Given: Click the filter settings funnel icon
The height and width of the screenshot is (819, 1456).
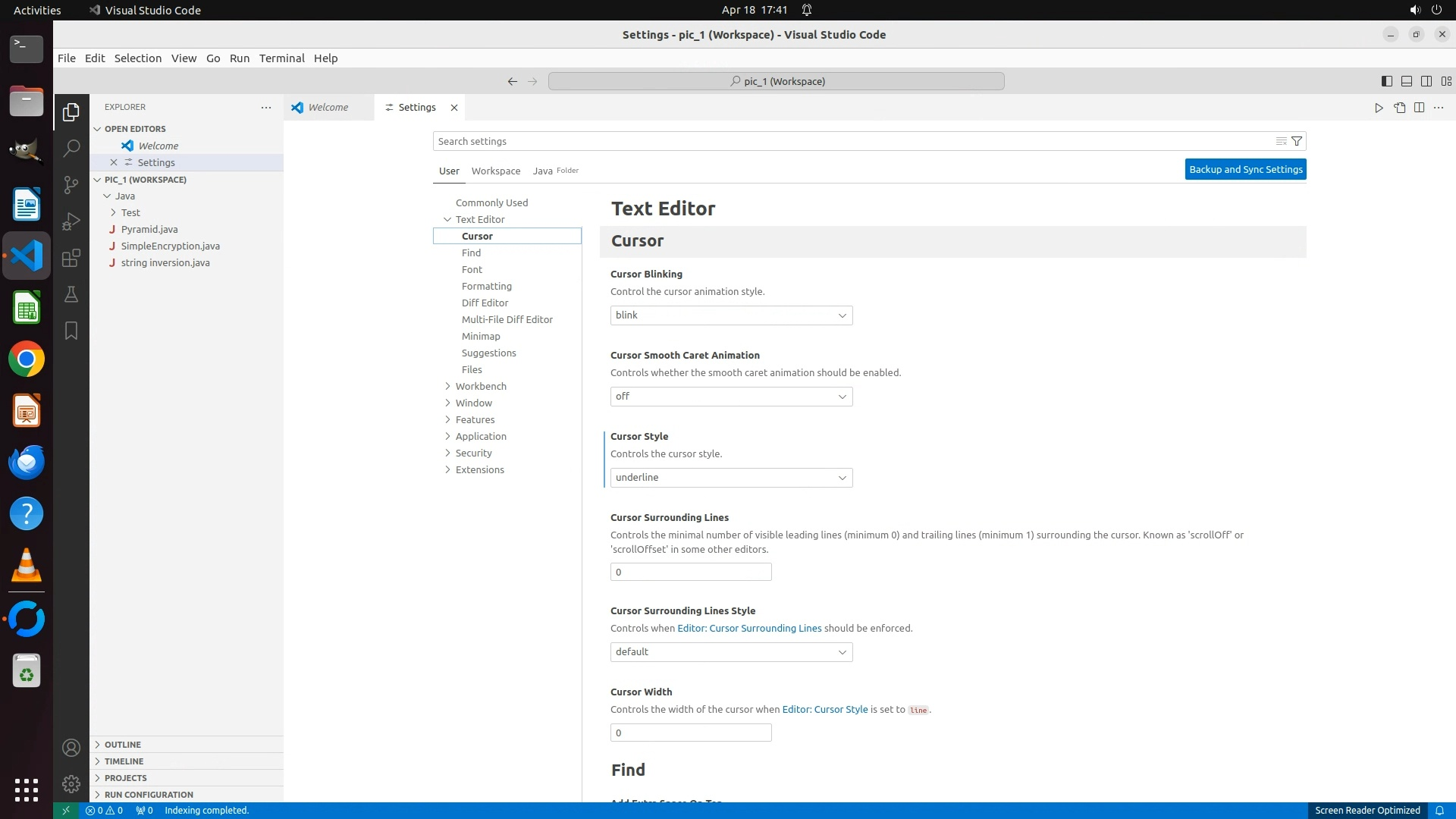Looking at the screenshot, I should point(1297,141).
